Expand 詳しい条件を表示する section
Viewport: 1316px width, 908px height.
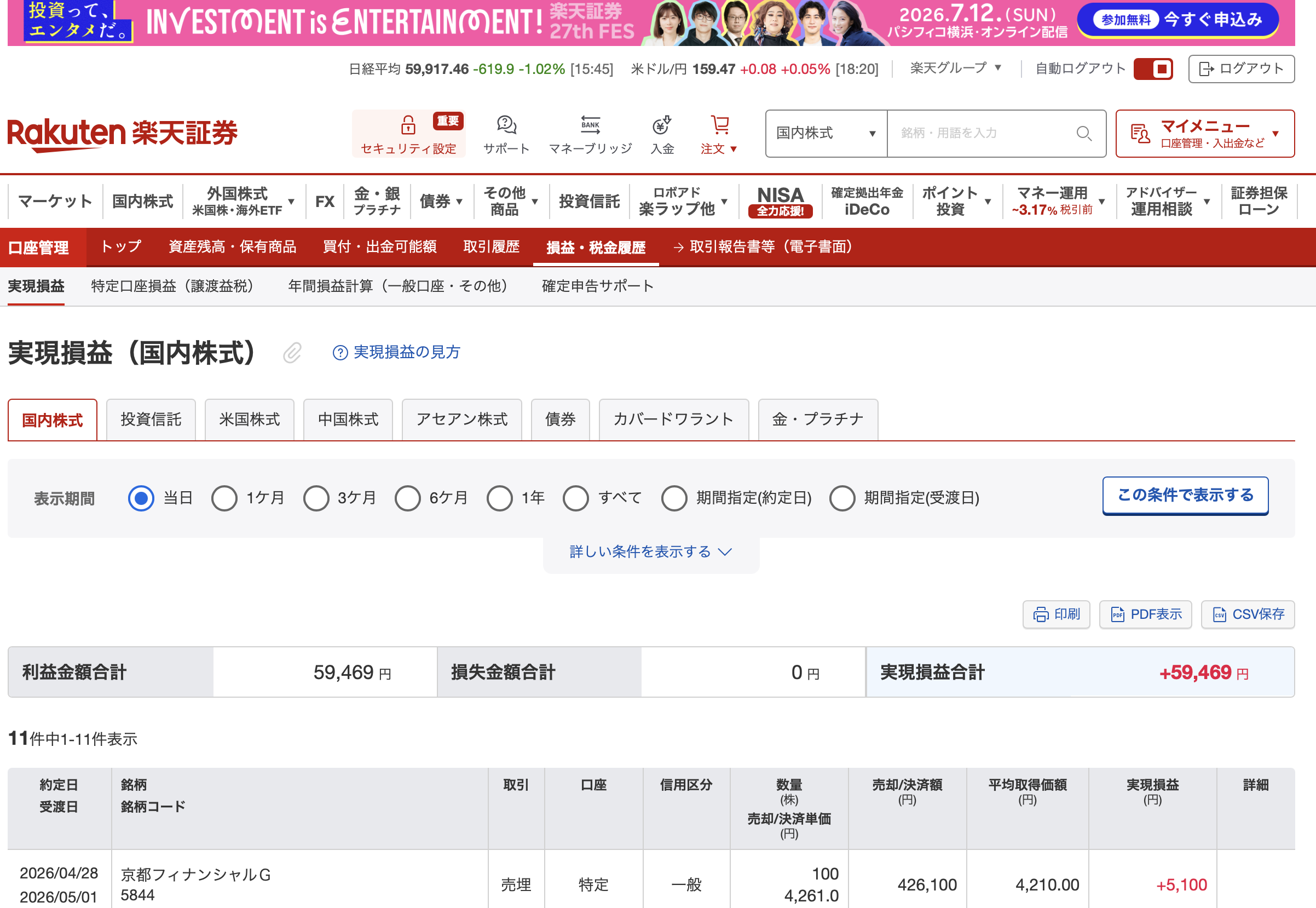[650, 552]
